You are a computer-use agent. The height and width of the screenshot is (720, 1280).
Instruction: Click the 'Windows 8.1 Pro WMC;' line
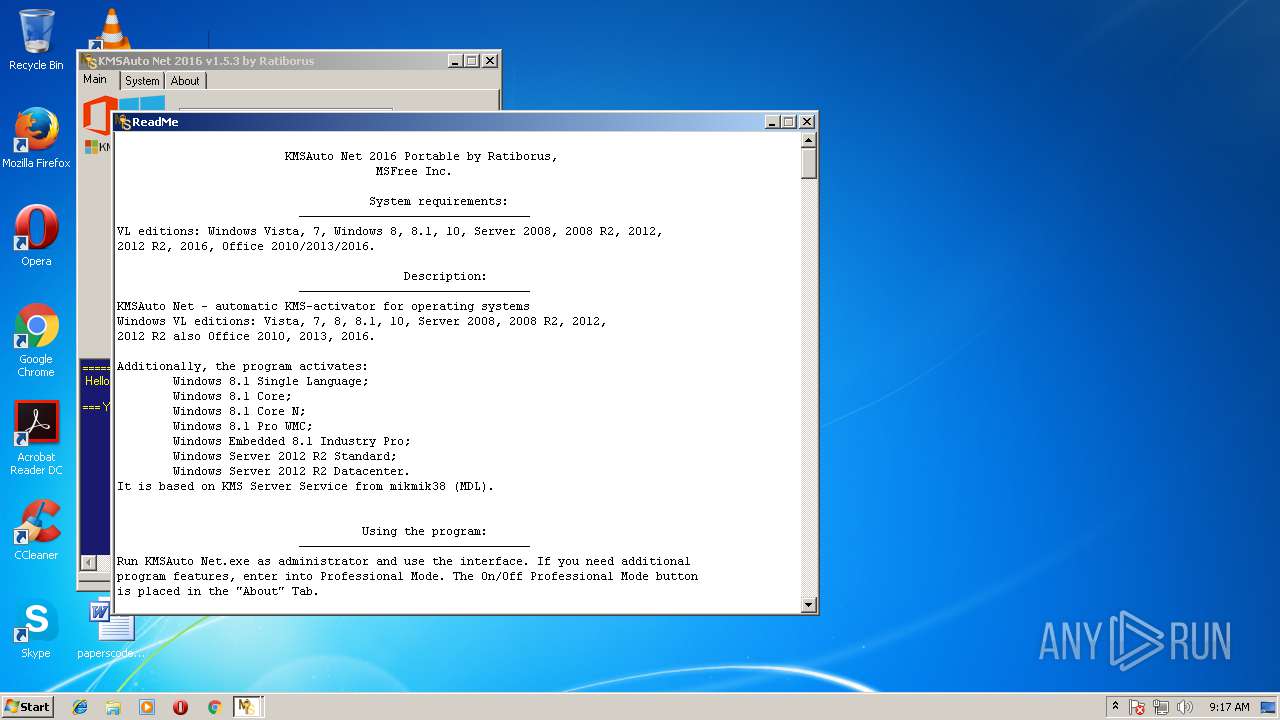[242, 427]
